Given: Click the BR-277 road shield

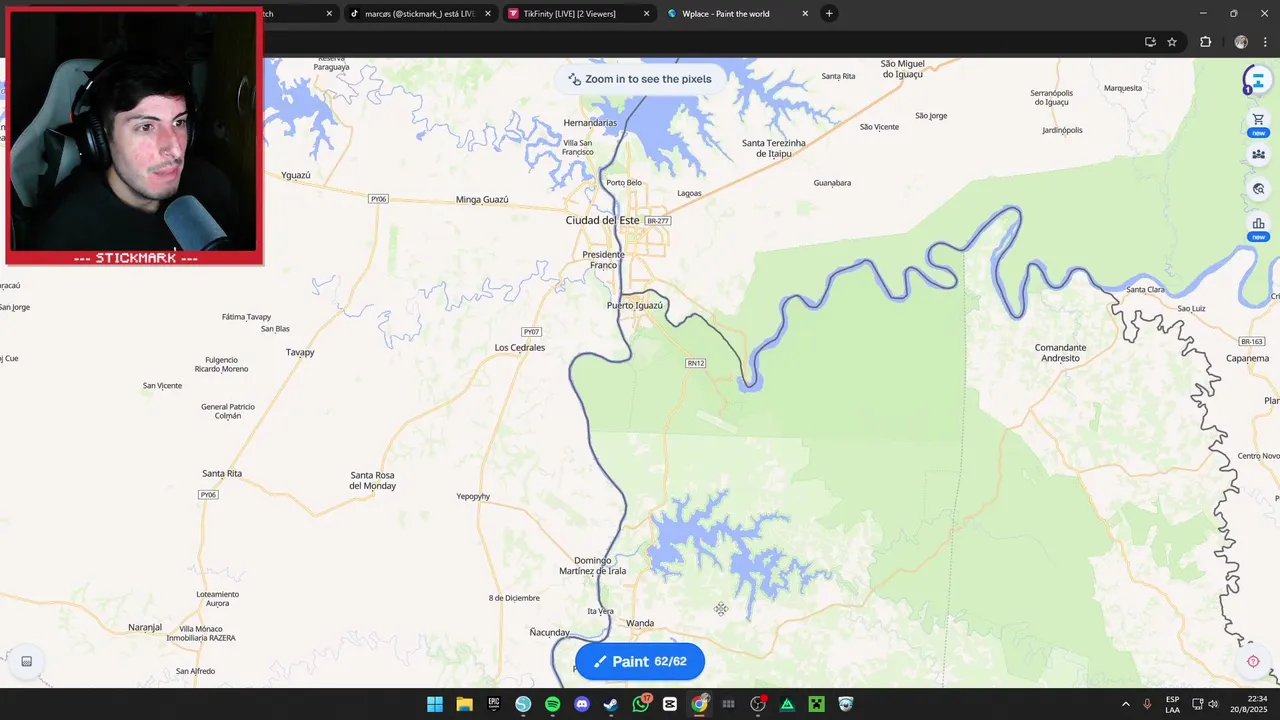Looking at the screenshot, I should [x=657, y=221].
